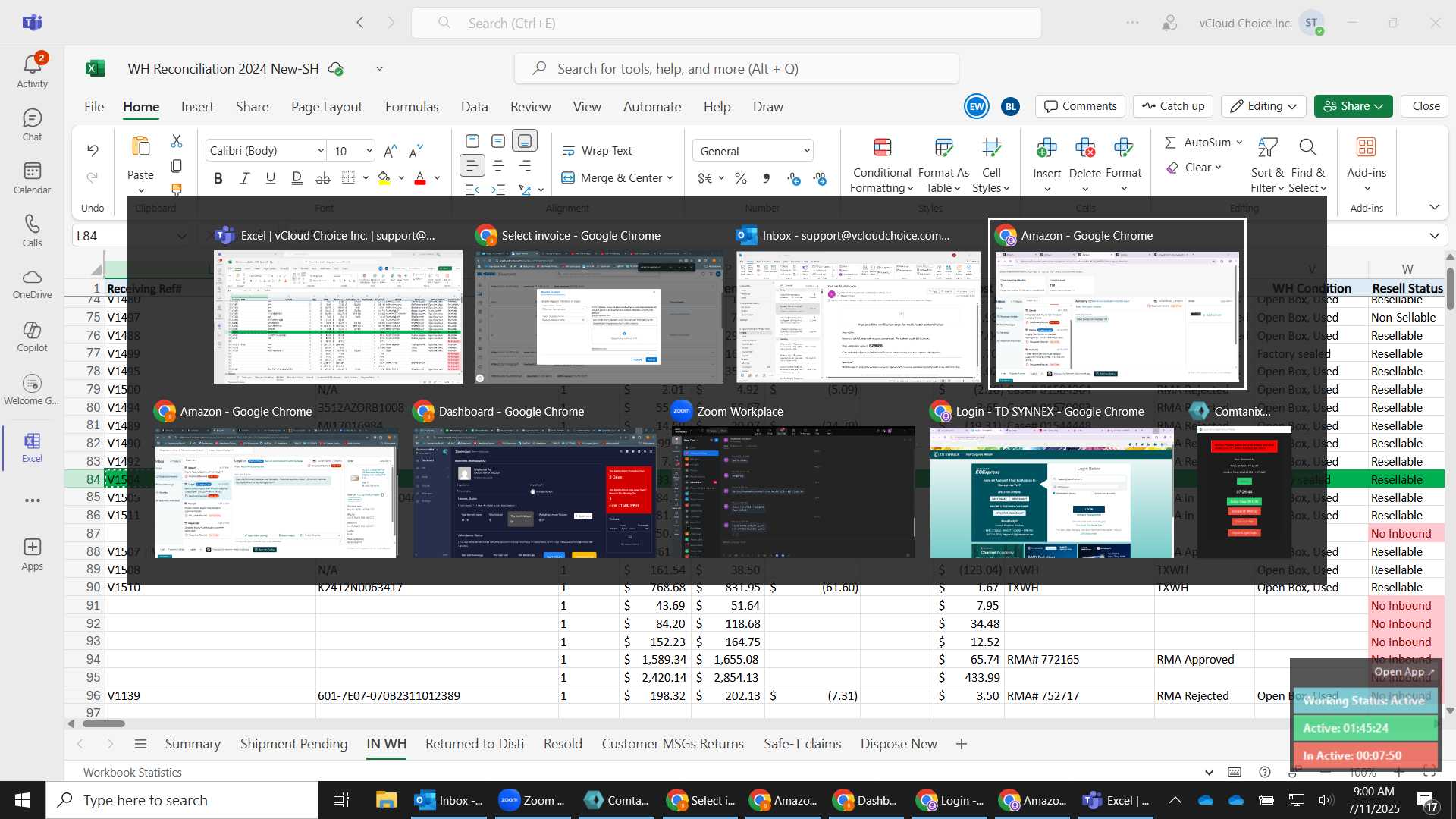Click the Close button for the workbook
The height and width of the screenshot is (819, 1456).
pyautogui.click(x=1426, y=106)
